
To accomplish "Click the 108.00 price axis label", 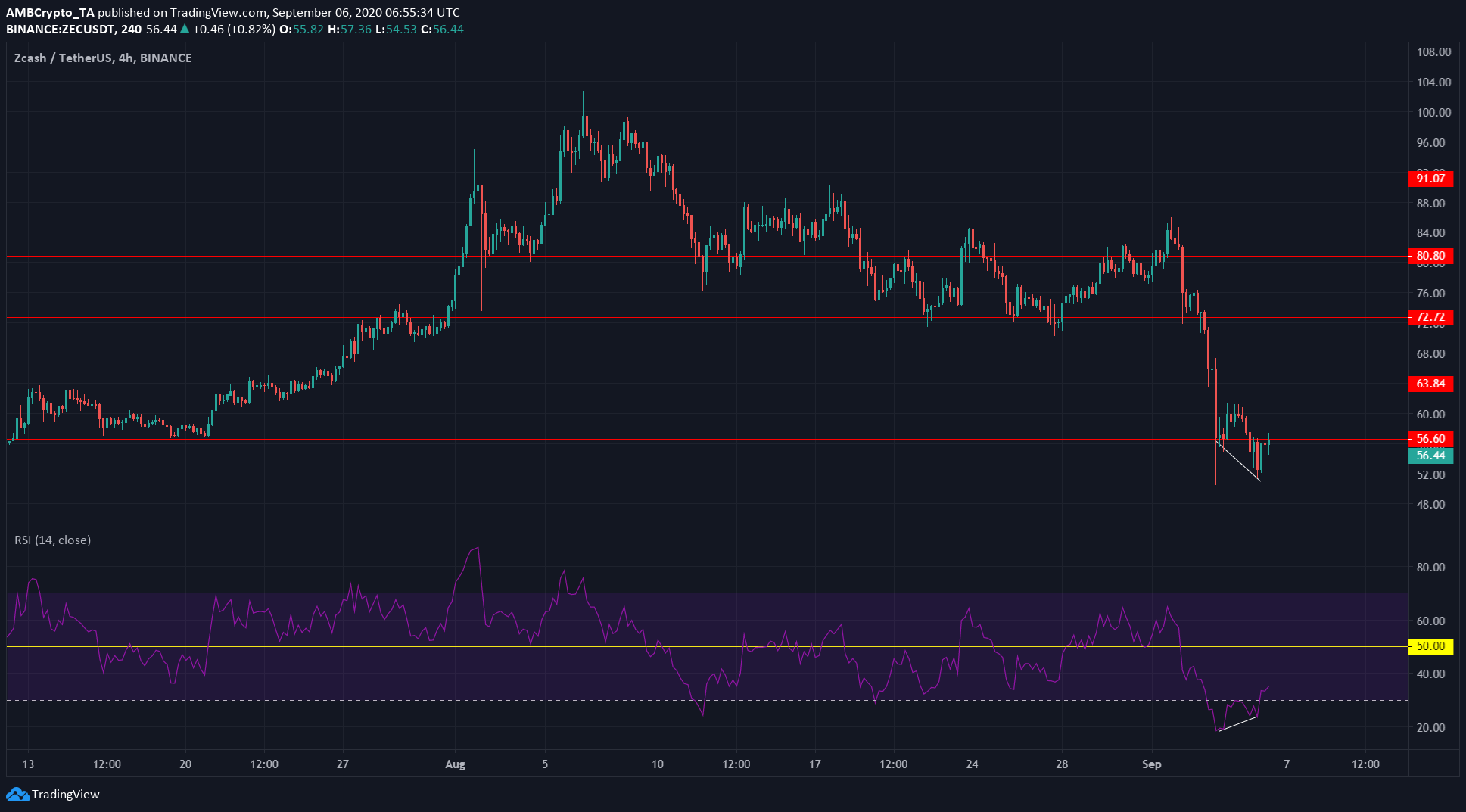I will (1433, 52).
